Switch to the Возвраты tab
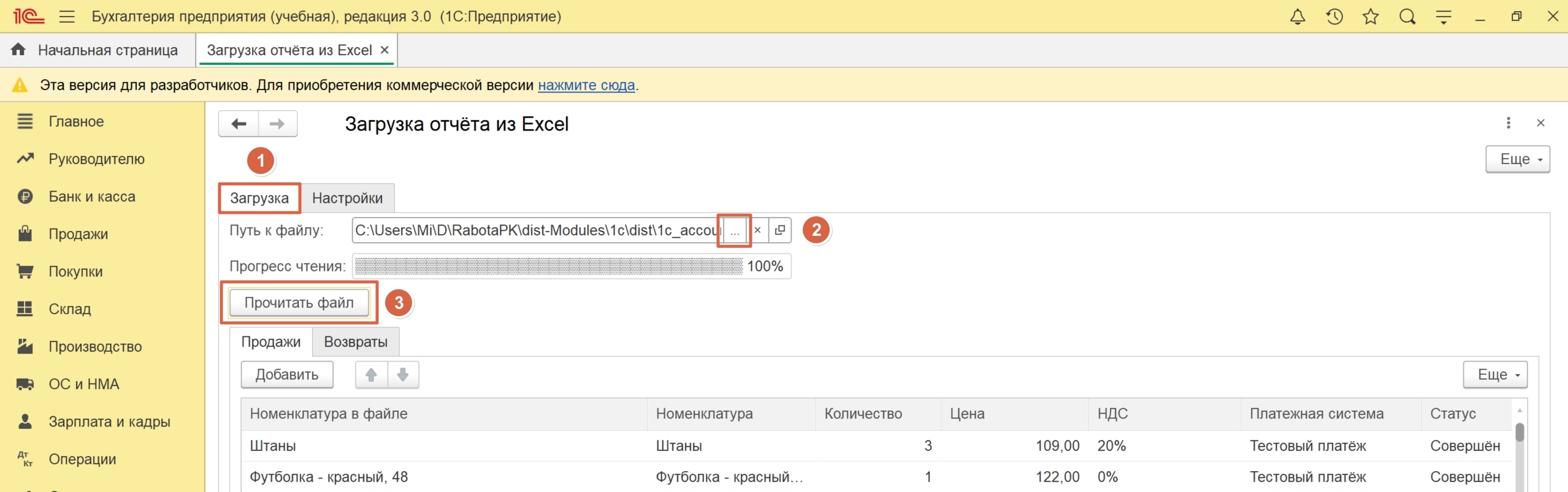Image resolution: width=1568 pixels, height=492 pixels. (356, 342)
